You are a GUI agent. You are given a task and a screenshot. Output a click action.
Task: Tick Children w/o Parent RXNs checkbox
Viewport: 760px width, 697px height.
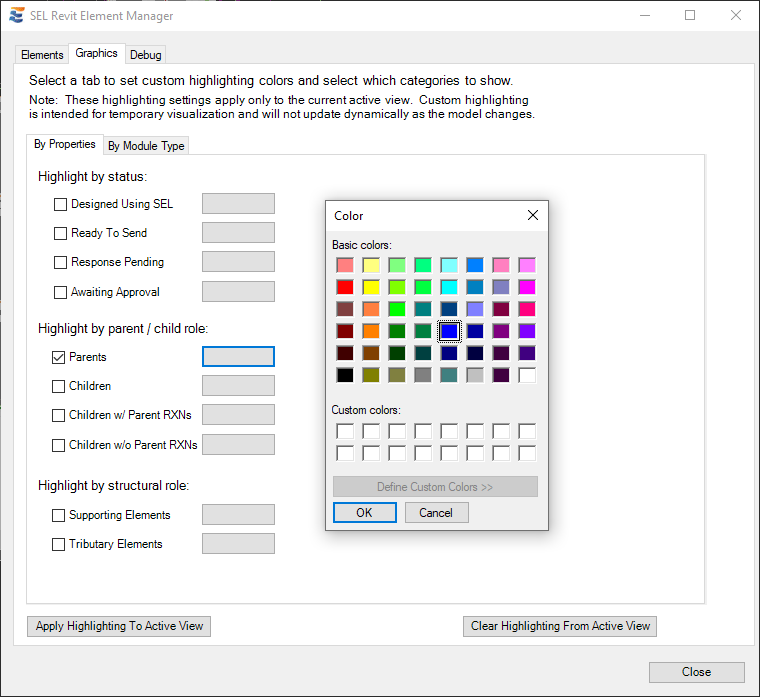tap(58, 445)
